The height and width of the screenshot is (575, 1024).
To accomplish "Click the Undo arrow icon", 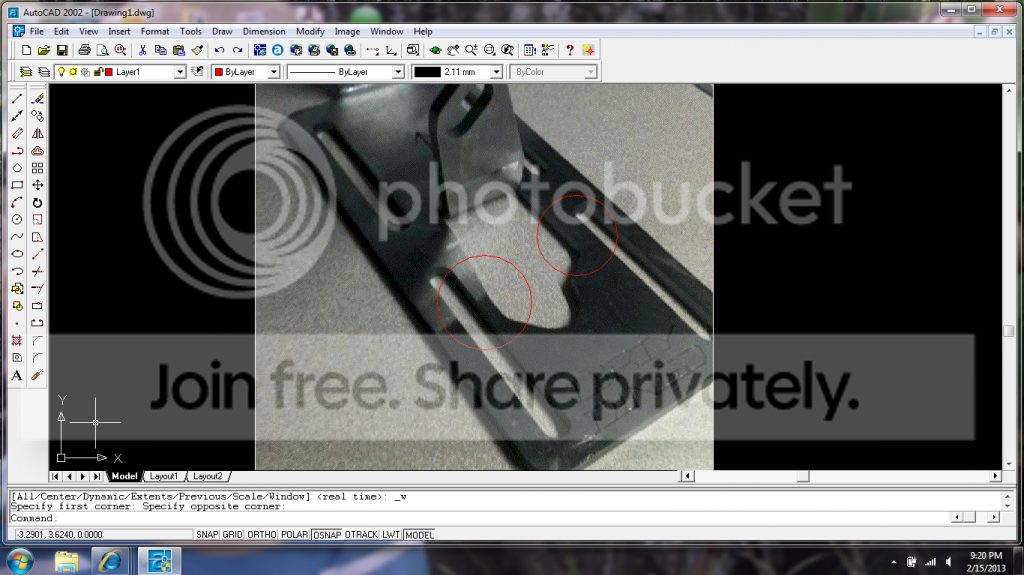I will 219,50.
